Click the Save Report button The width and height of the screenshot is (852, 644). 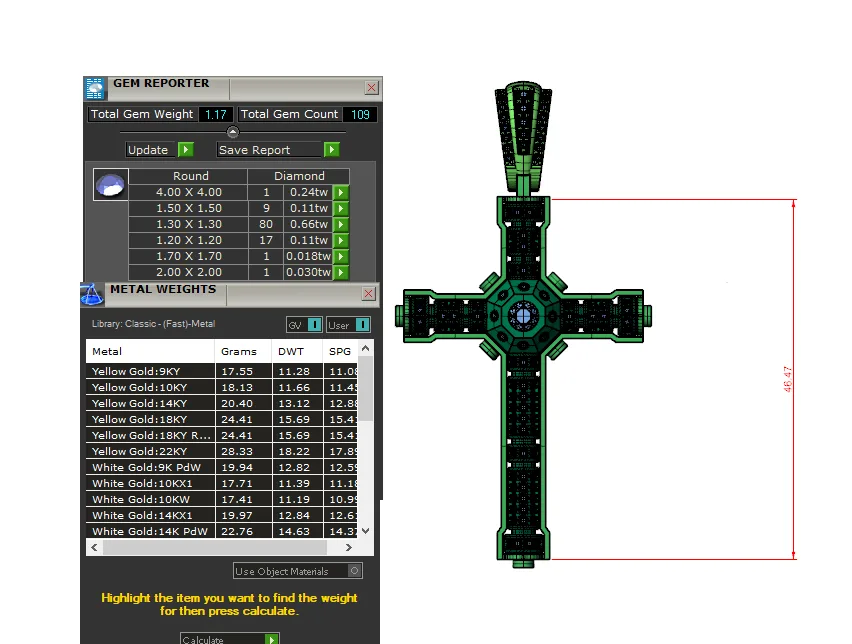click(270, 149)
